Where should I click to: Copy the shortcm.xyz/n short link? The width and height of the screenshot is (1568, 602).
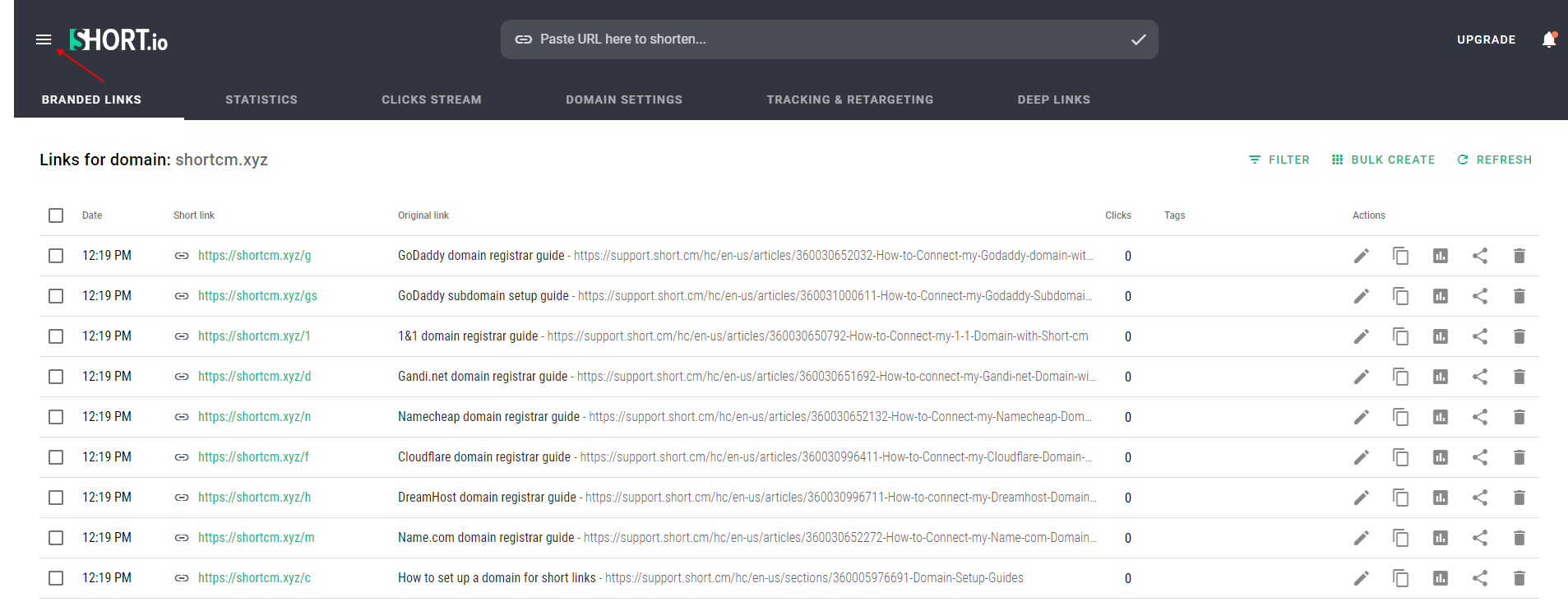click(1401, 417)
